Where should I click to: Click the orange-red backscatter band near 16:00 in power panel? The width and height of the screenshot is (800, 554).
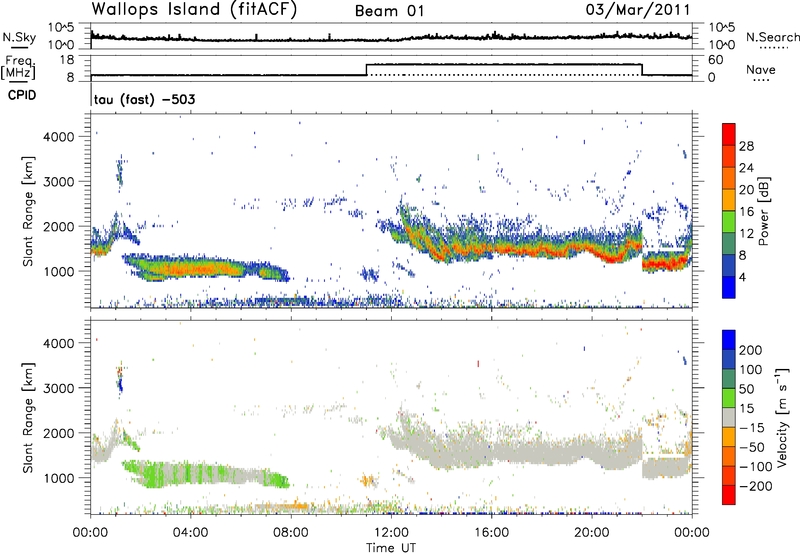pyautogui.click(x=491, y=248)
